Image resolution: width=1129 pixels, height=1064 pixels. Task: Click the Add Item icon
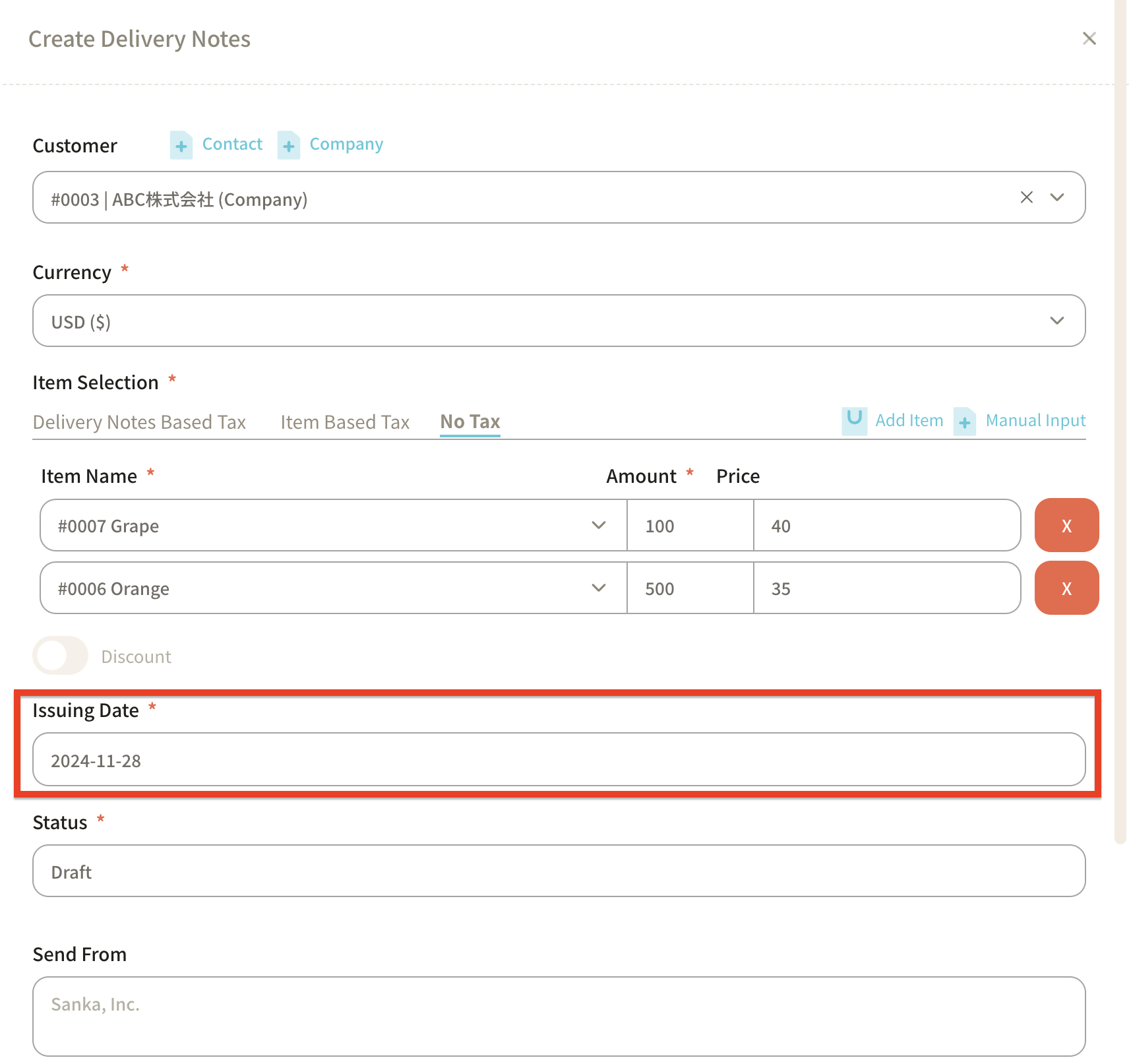[854, 420]
